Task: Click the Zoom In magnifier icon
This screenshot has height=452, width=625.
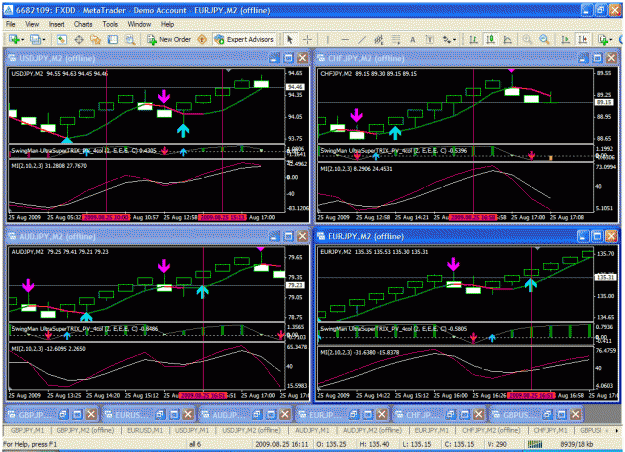Action: tap(527, 39)
